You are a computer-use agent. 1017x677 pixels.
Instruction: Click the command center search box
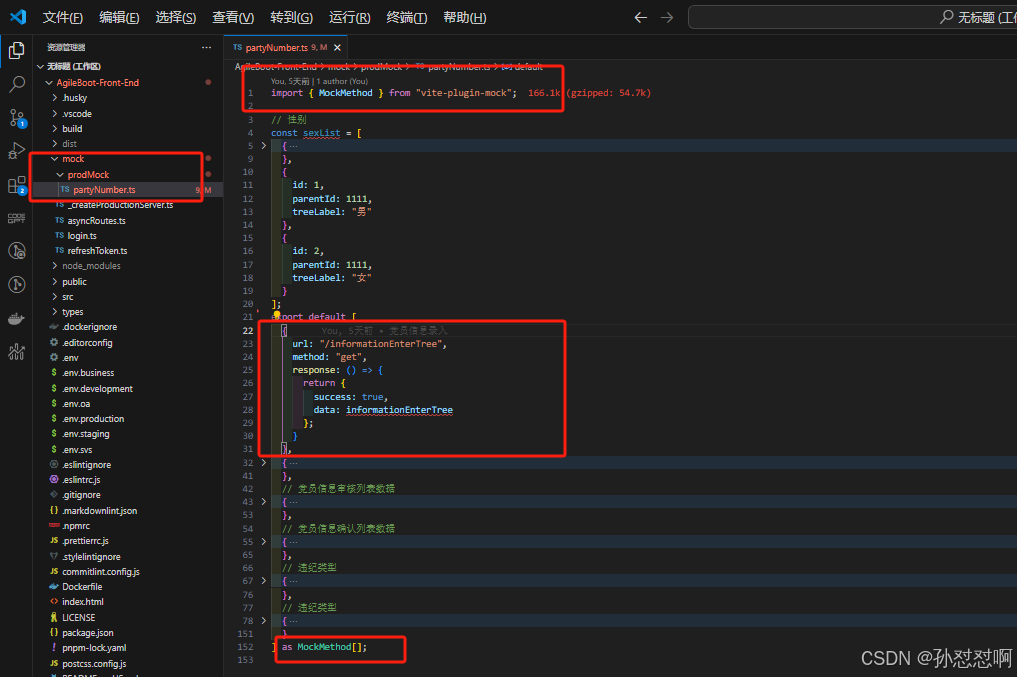[852, 18]
